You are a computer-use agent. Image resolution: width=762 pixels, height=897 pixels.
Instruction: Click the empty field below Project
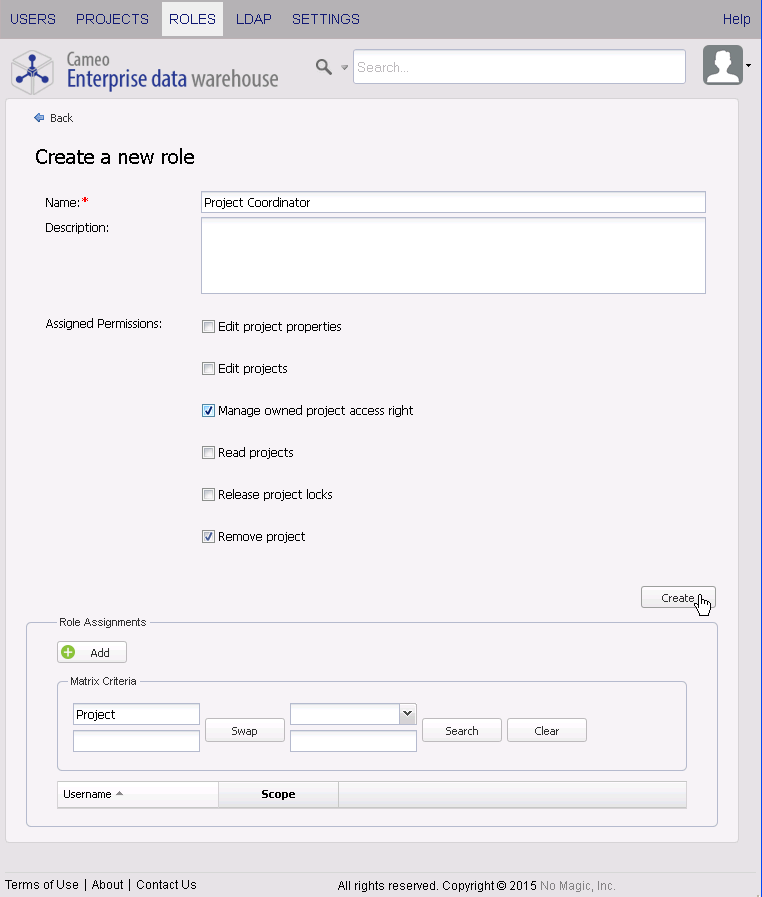pyautogui.click(x=136, y=741)
